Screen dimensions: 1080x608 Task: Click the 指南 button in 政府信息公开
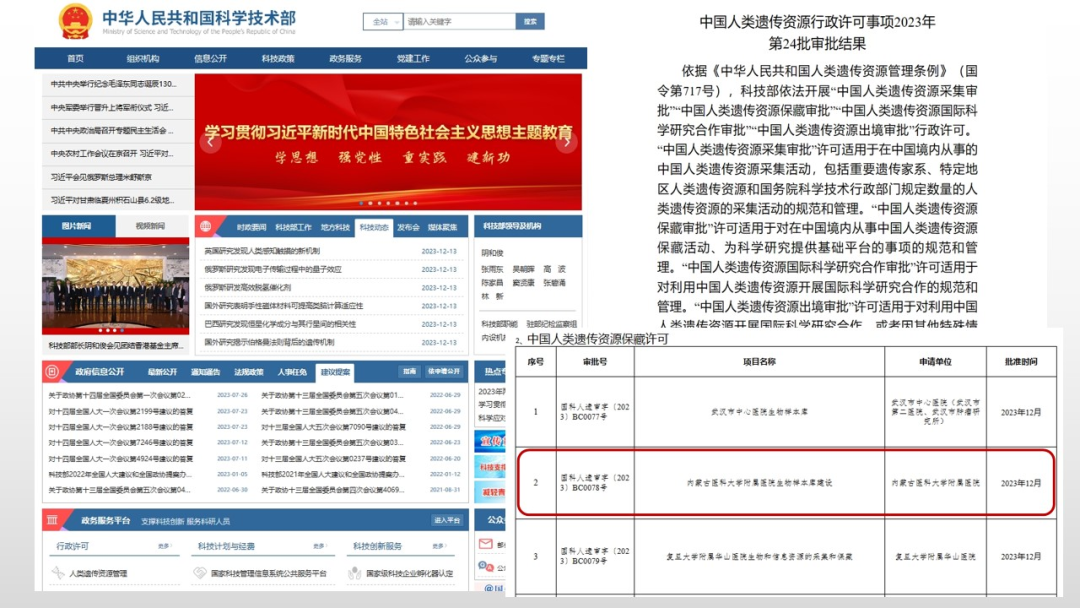tap(410, 371)
